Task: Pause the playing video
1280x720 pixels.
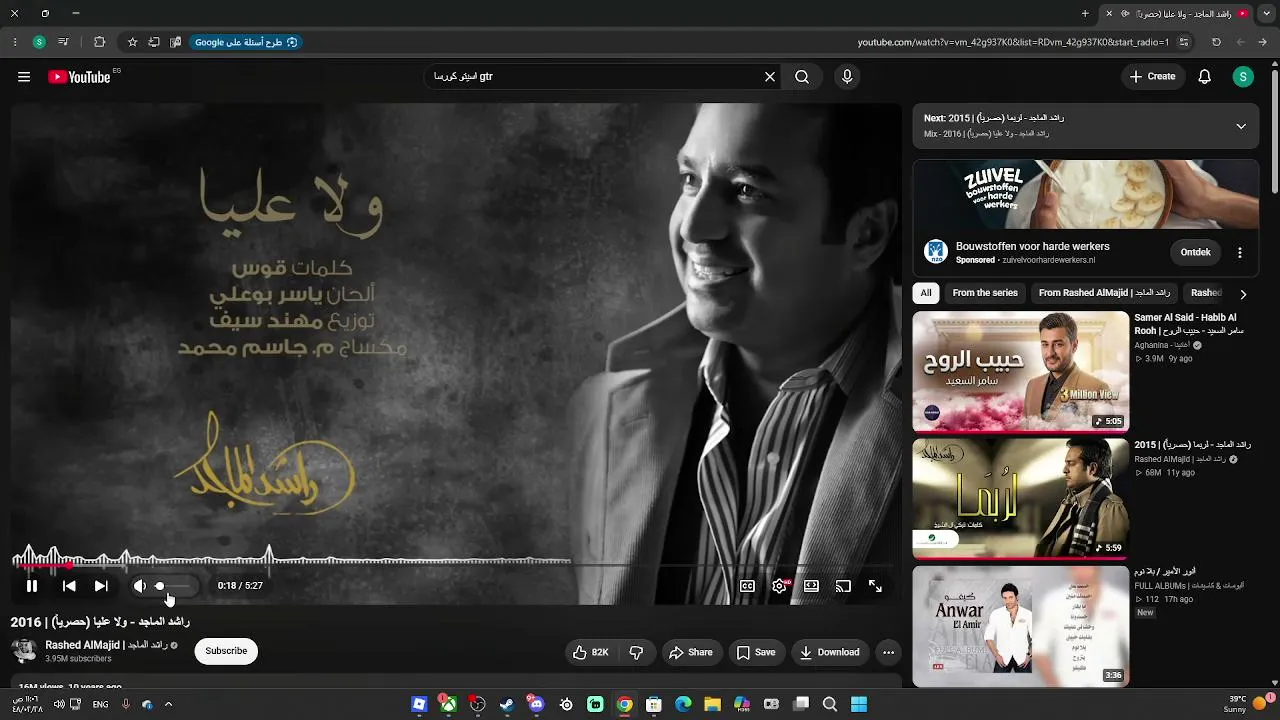Action: [32, 586]
